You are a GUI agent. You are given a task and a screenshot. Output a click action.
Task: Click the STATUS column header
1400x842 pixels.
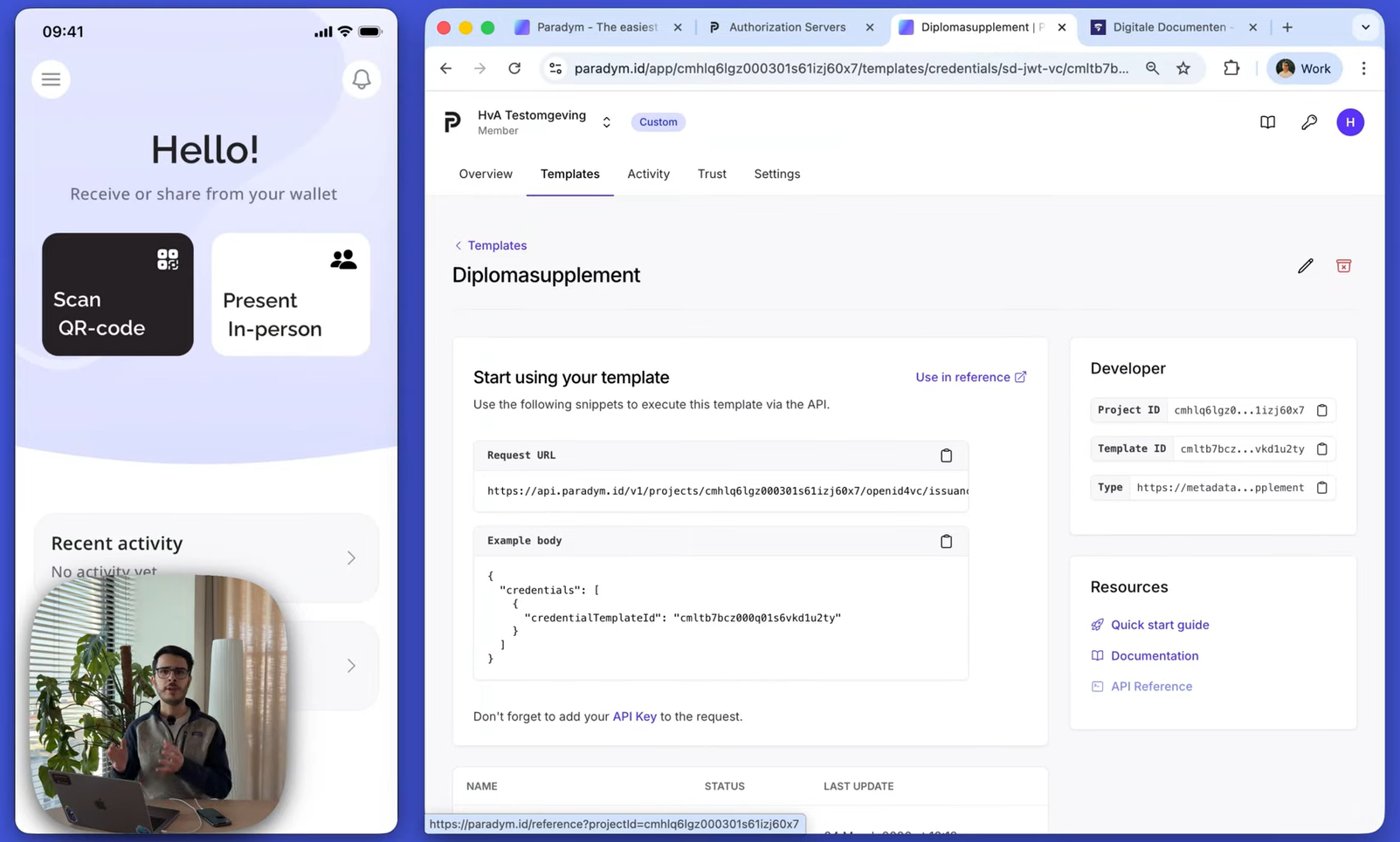coord(724,786)
